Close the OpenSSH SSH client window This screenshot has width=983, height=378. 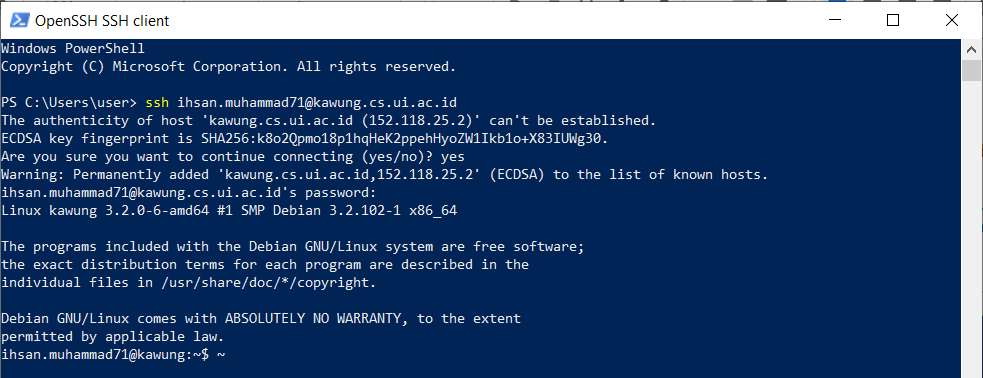[x=951, y=21]
